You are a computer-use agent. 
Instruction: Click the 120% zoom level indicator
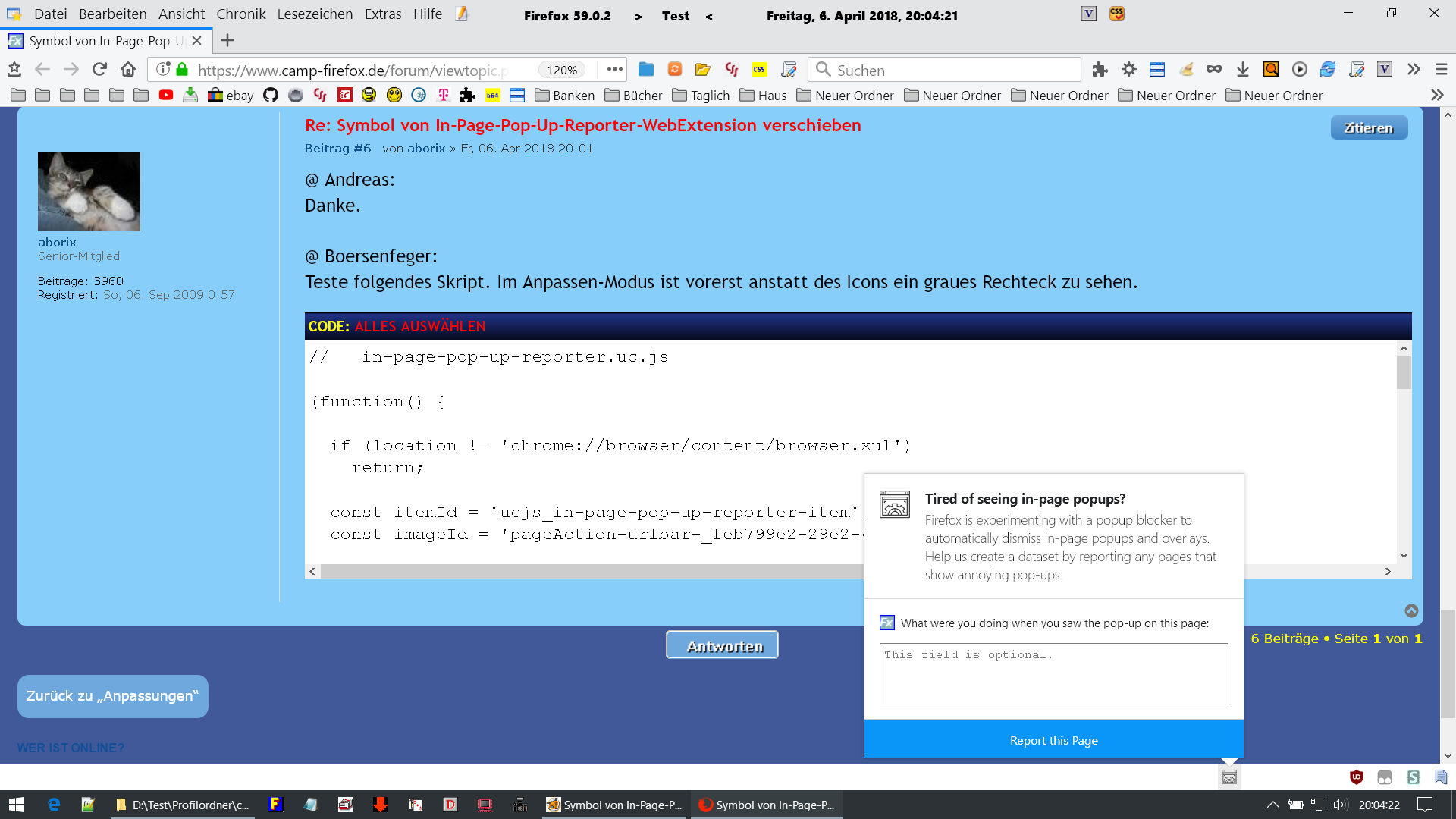click(562, 70)
